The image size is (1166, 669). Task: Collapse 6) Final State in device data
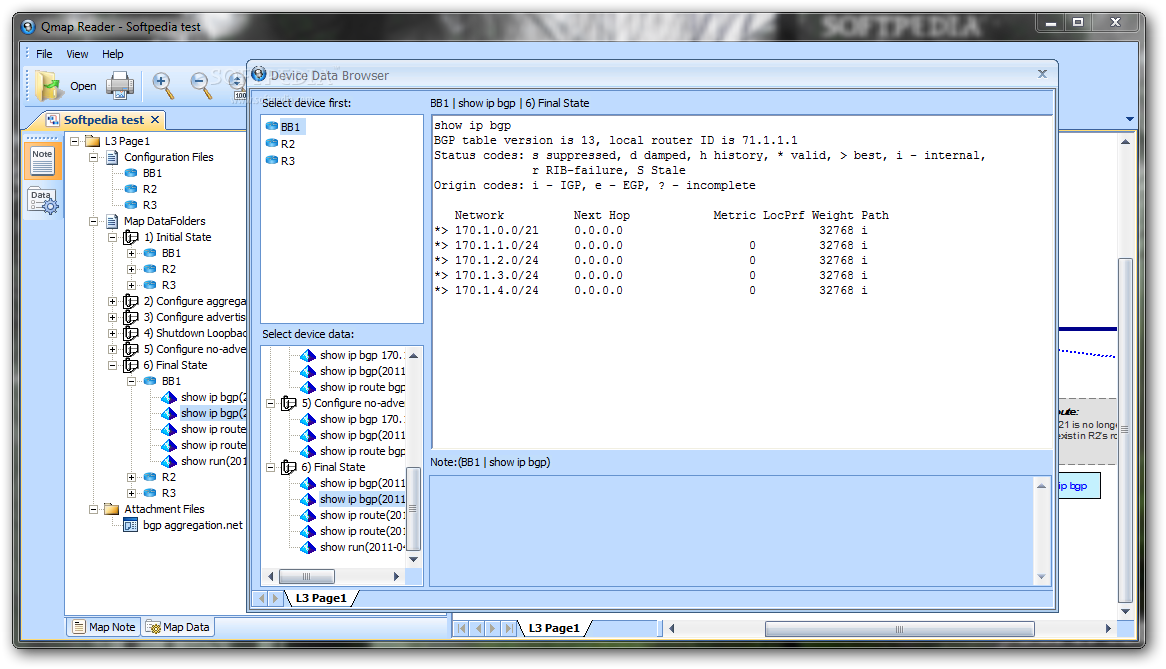[271, 467]
